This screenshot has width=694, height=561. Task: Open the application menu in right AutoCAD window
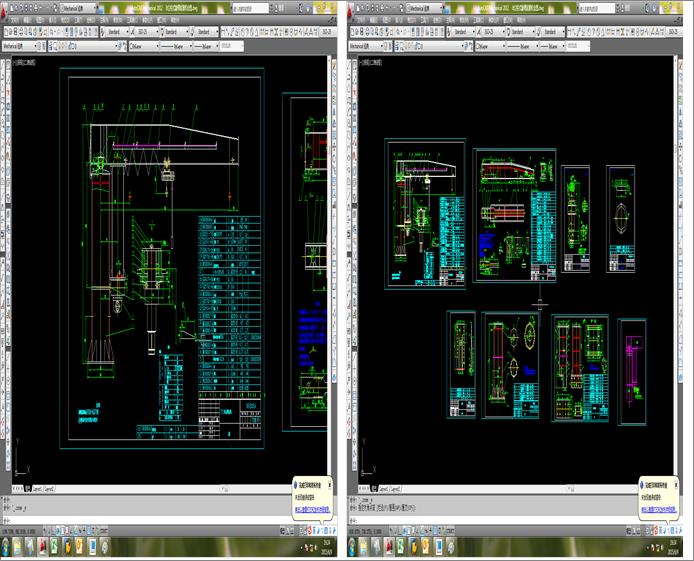(350, 10)
